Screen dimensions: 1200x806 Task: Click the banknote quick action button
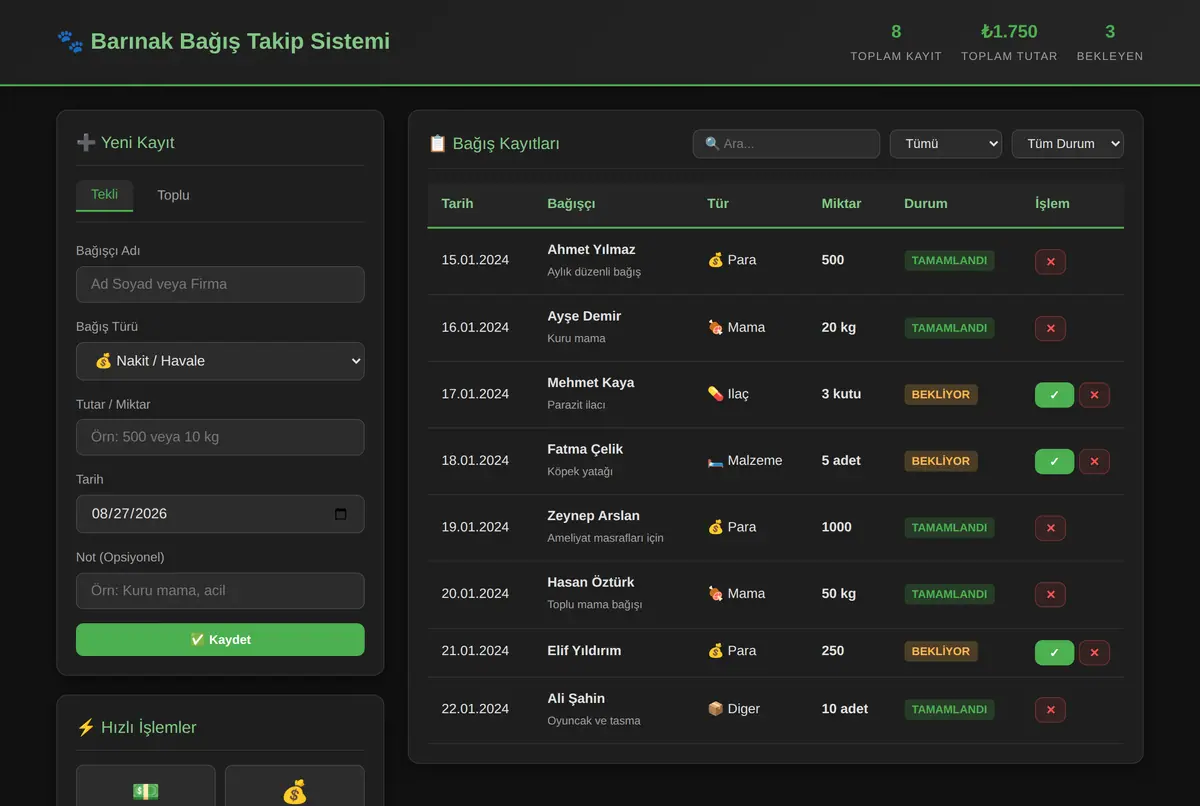[x=146, y=786]
